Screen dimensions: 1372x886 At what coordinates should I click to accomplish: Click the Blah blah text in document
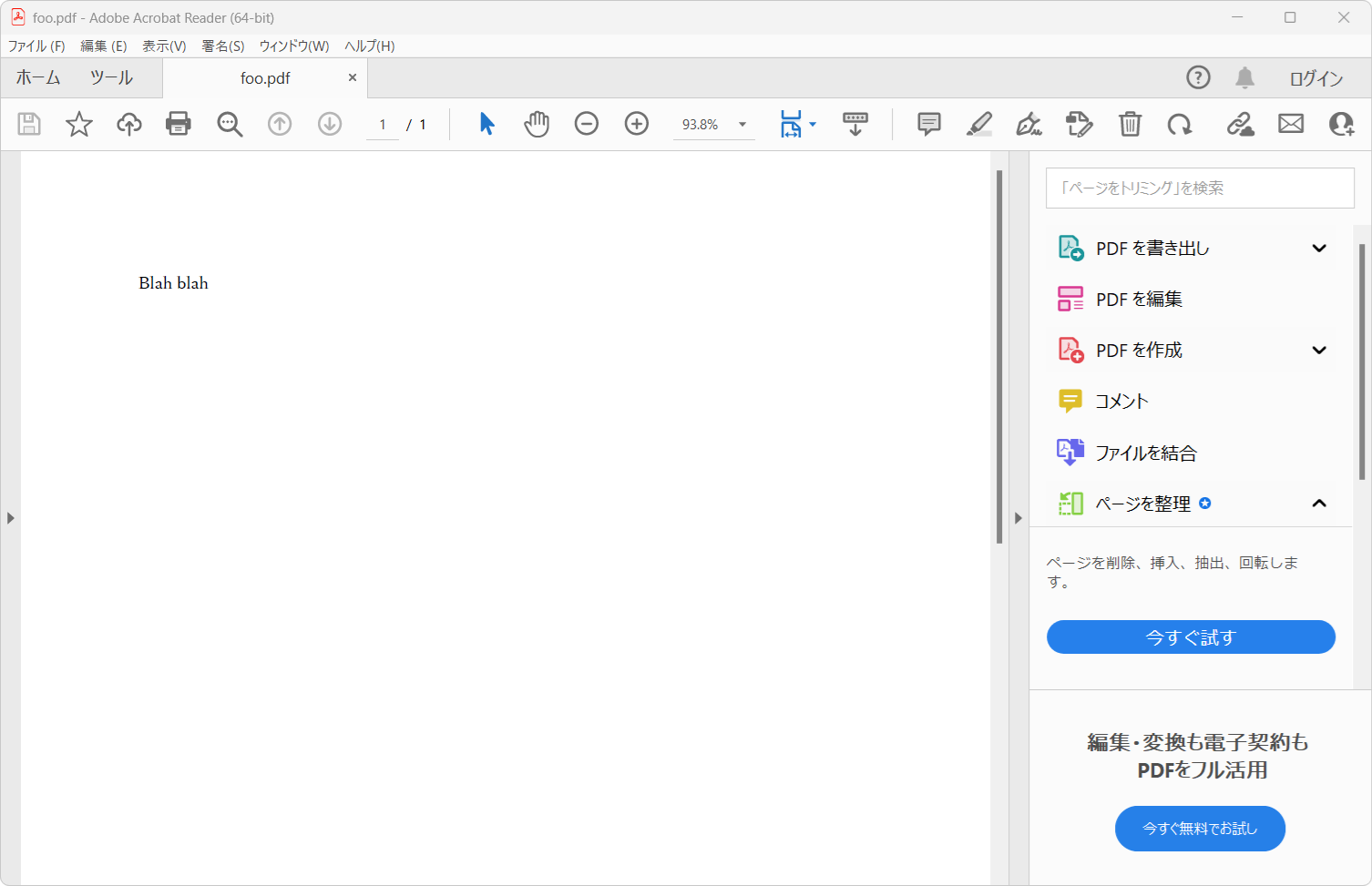point(173,283)
